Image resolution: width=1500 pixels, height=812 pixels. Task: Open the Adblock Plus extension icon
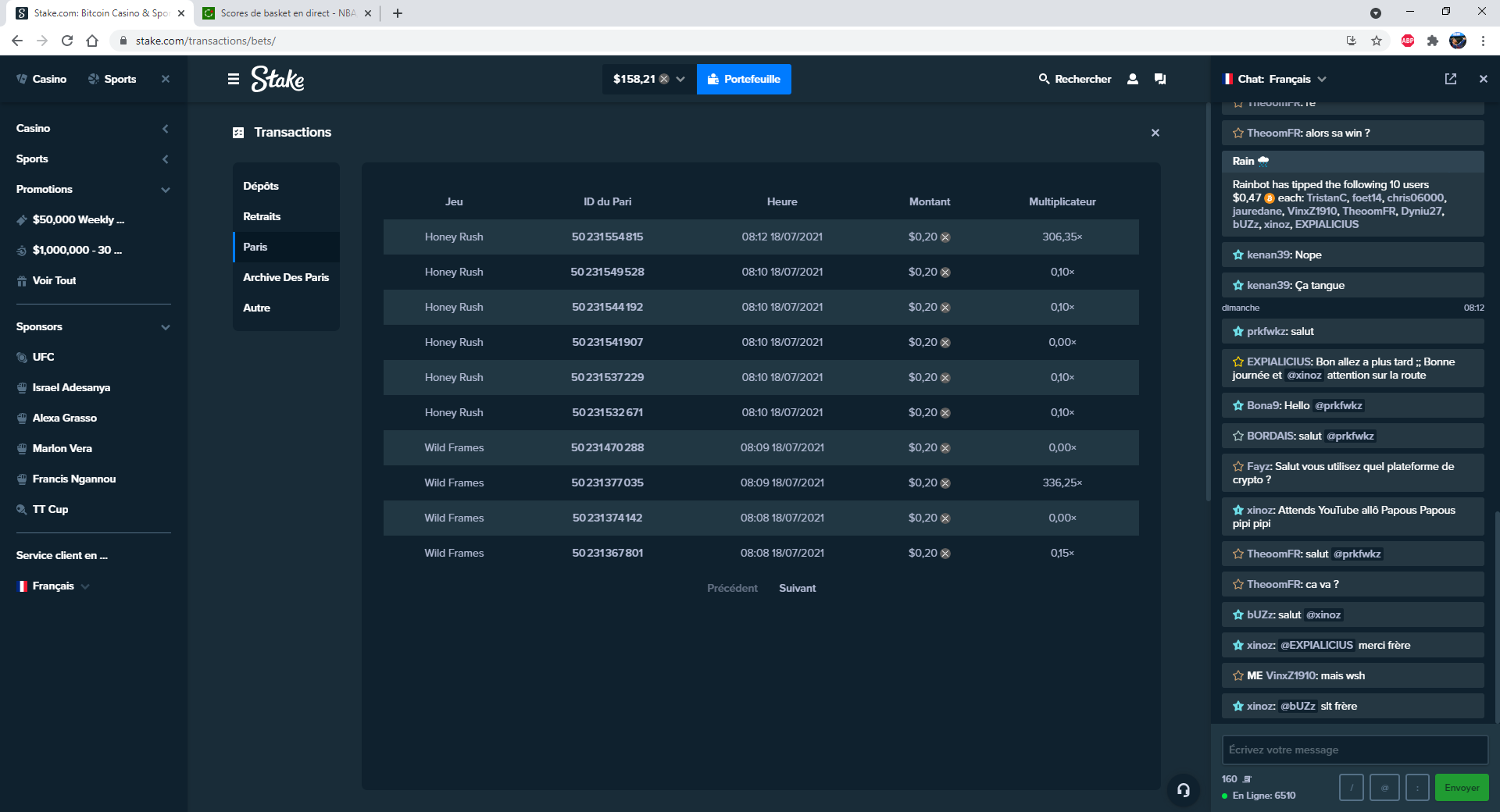(1408, 41)
